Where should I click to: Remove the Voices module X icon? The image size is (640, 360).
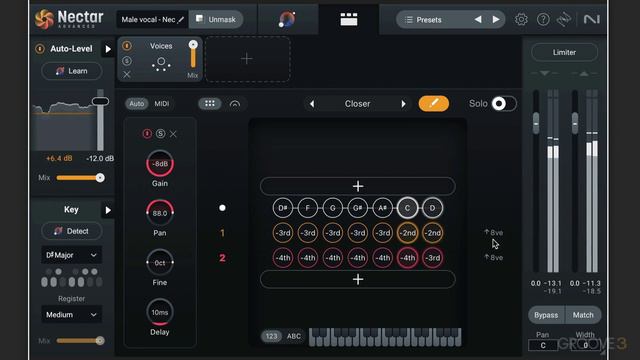(x=127, y=75)
